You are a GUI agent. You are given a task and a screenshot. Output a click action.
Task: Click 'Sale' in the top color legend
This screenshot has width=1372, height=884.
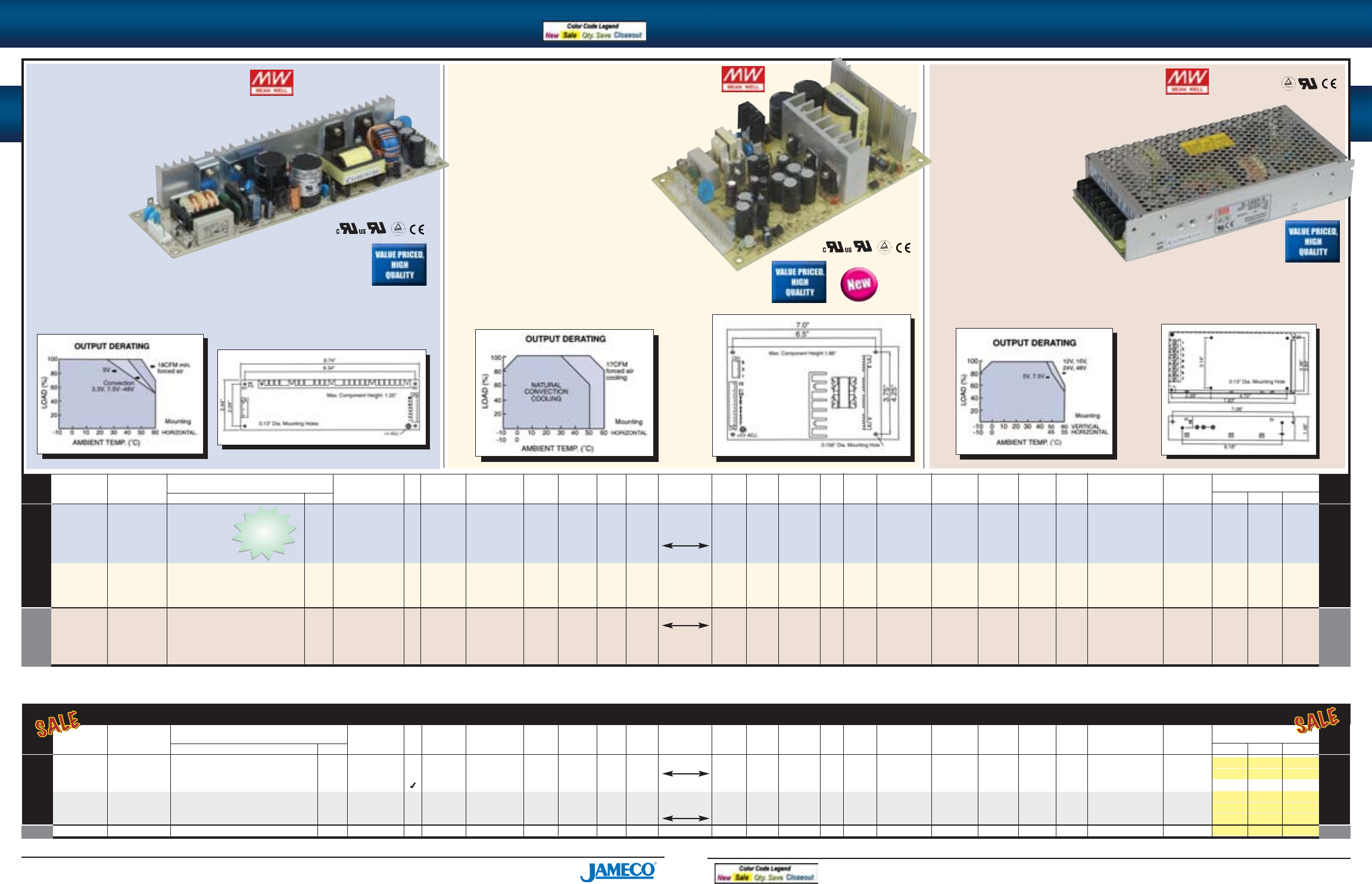570,36
